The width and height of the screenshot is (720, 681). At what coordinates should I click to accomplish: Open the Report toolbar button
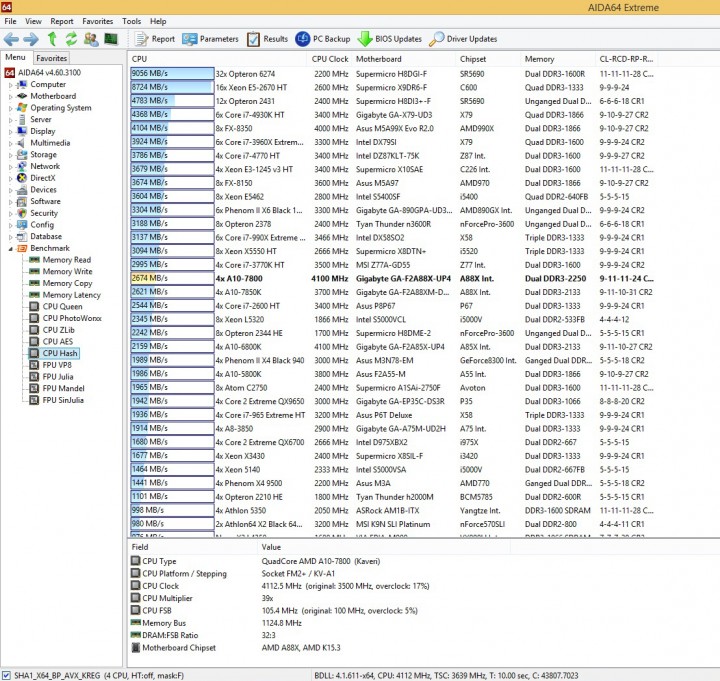(x=155, y=39)
